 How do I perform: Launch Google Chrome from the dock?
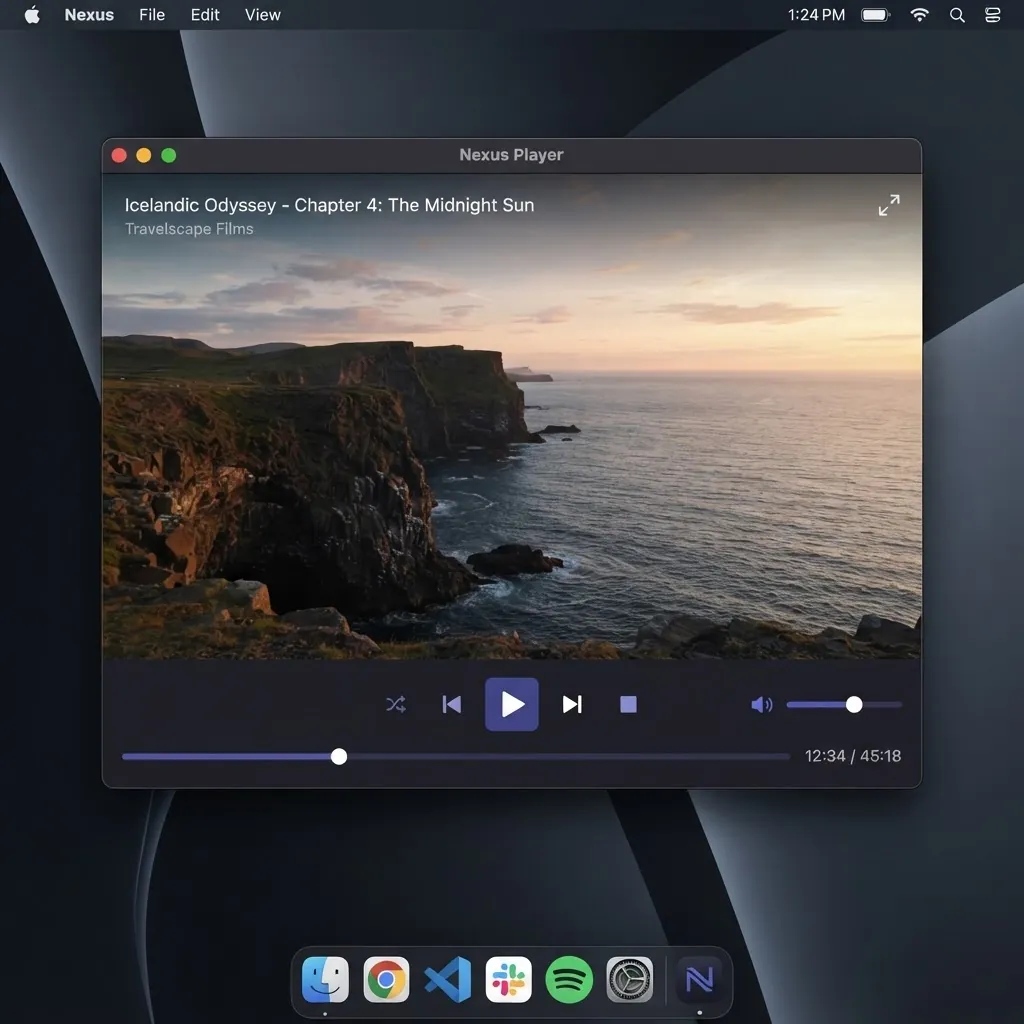(x=386, y=980)
